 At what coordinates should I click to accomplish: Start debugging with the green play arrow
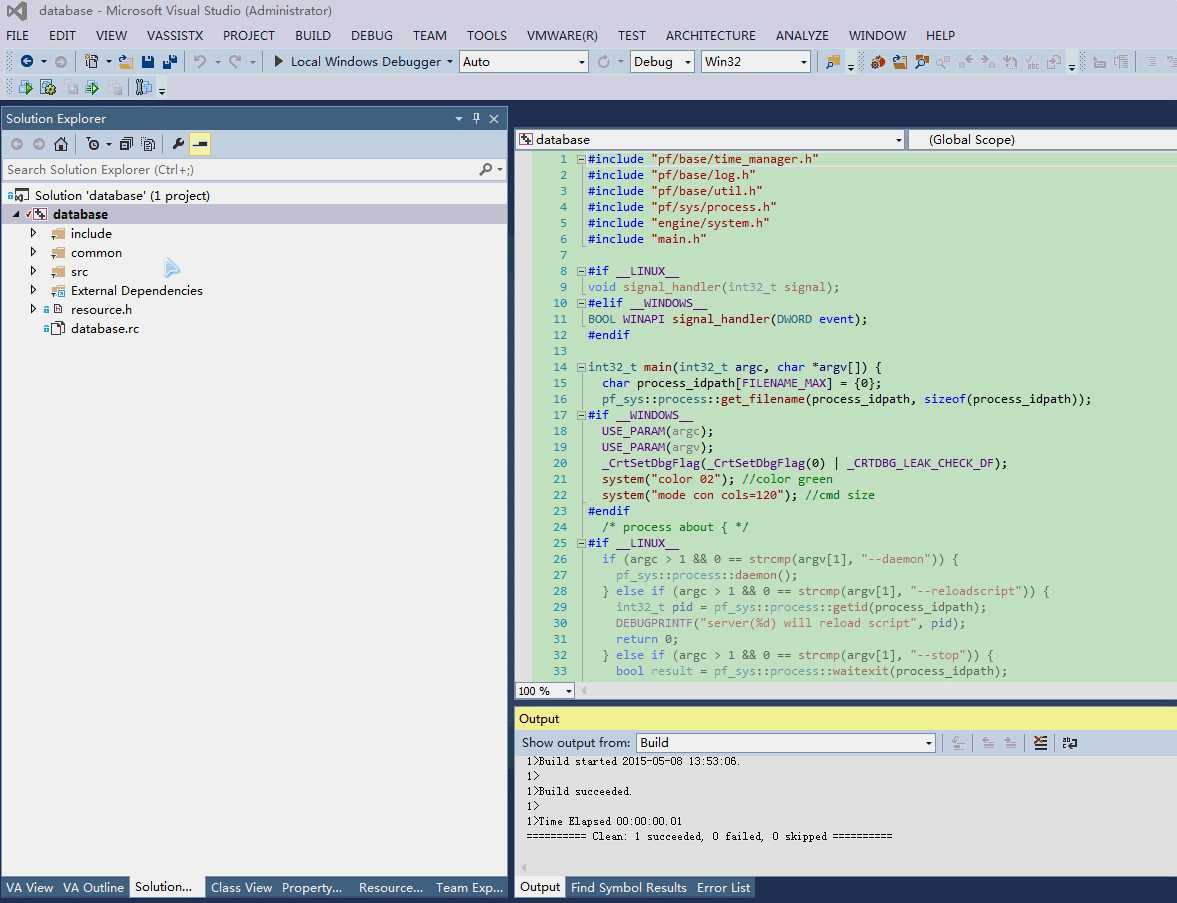278,62
